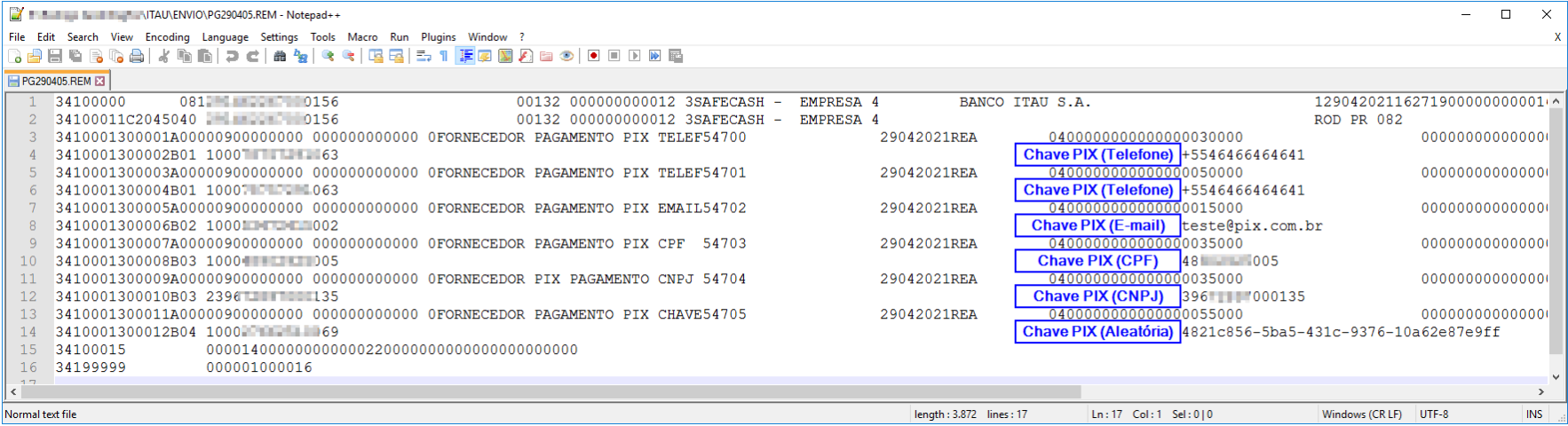Click 'Ln : 17 Col : 1' status entry
The width and height of the screenshot is (1568, 426).
1126,414
